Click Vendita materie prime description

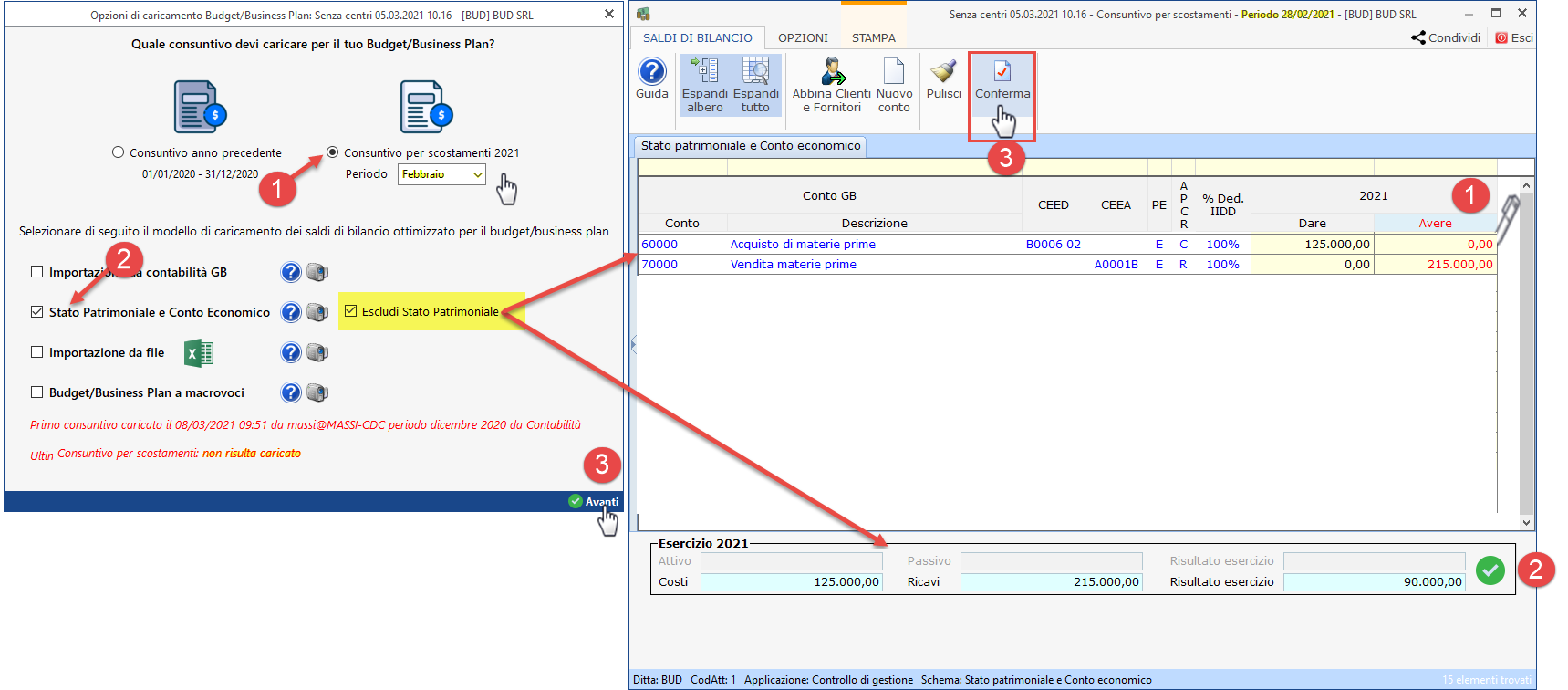pyautogui.click(x=793, y=265)
